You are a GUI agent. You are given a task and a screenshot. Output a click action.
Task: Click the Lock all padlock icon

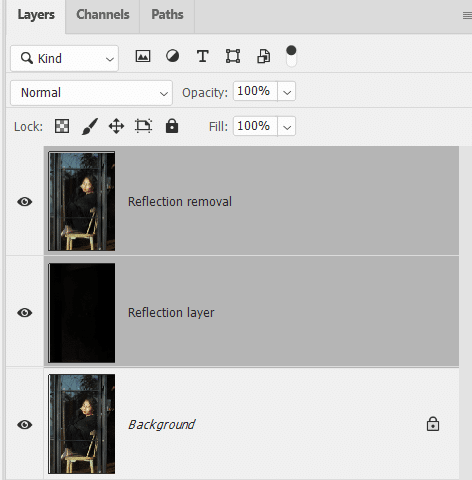172,126
